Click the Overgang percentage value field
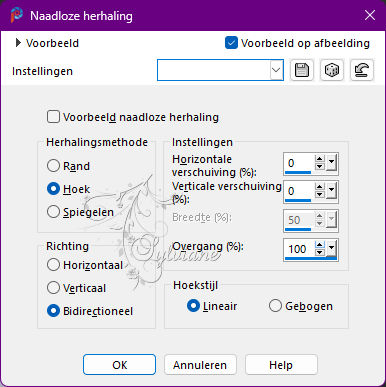 point(299,249)
